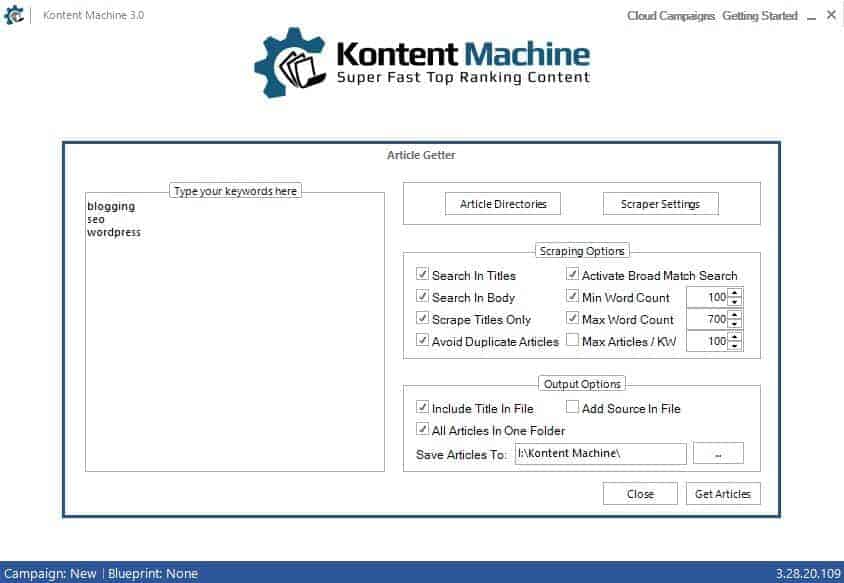
Task: Click the Max Word Count number field
Action: (x=707, y=319)
